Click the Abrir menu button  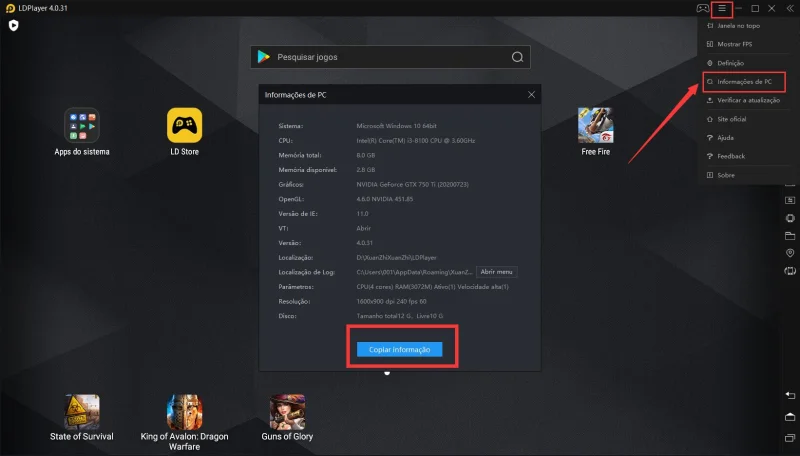(x=496, y=272)
